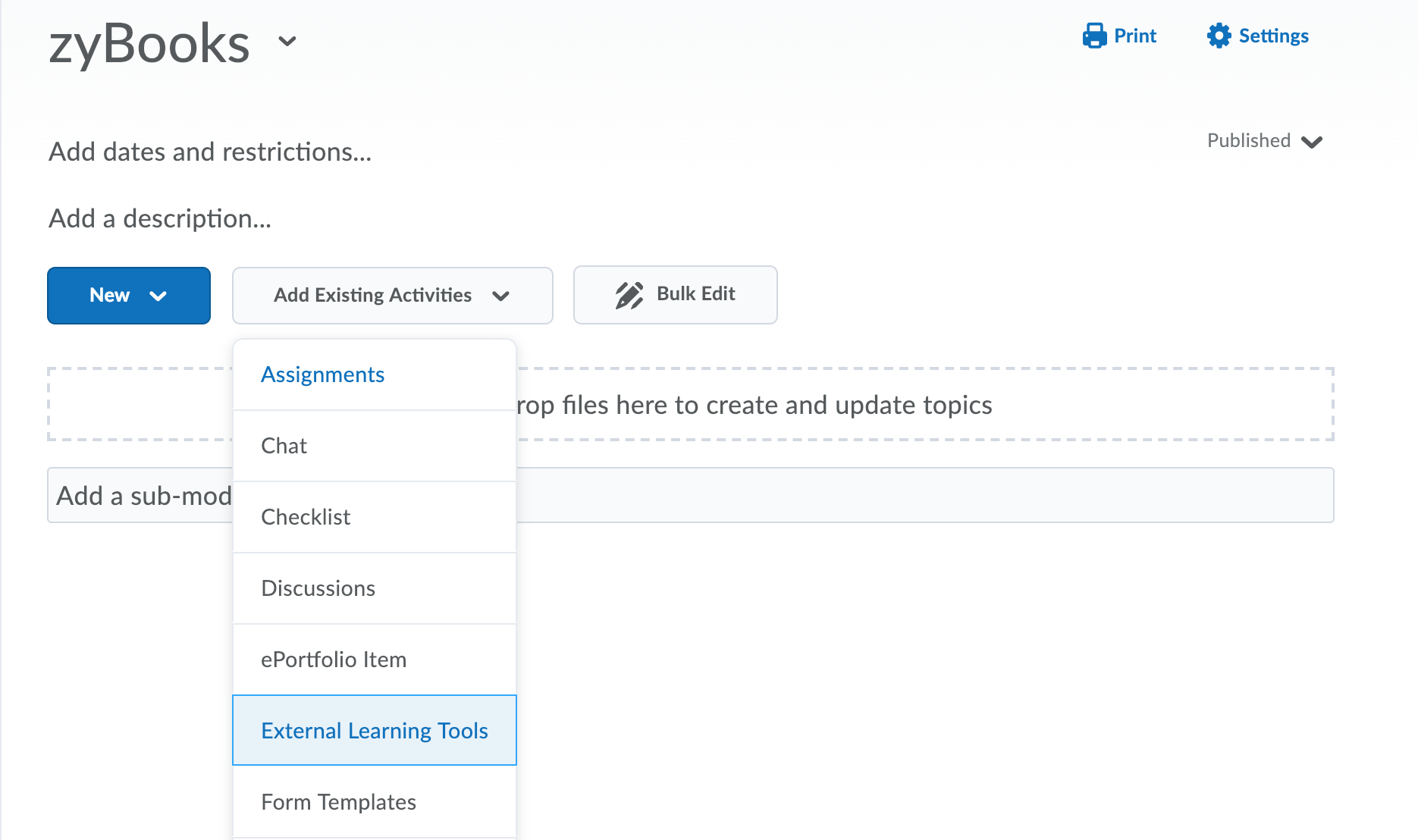Select the Discussions menu entry
This screenshot has height=840, width=1418.
pyautogui.click(x=375, y=588)
